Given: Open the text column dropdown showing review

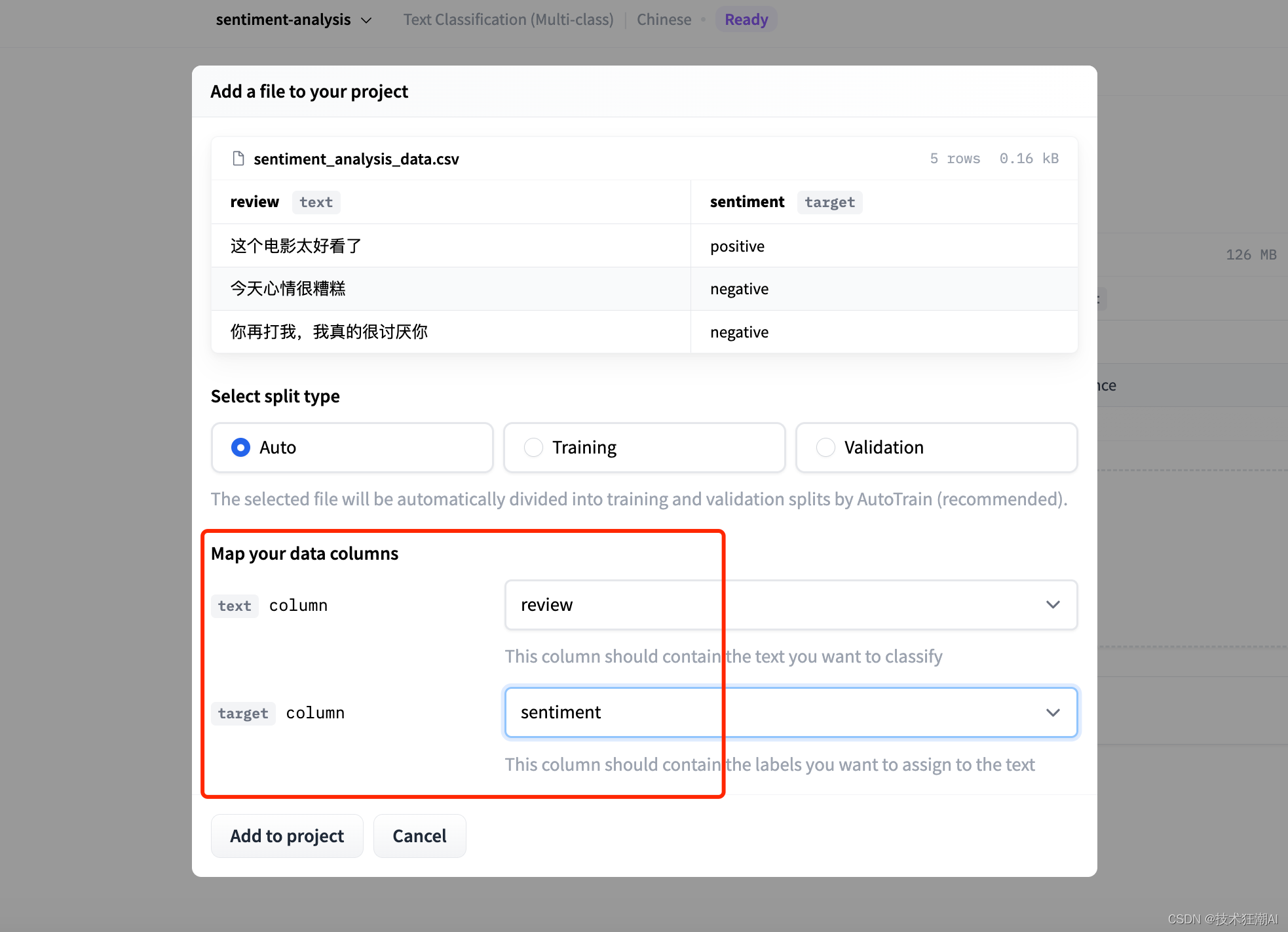Looking at the screenshot, I should click(x=721, y=604).
